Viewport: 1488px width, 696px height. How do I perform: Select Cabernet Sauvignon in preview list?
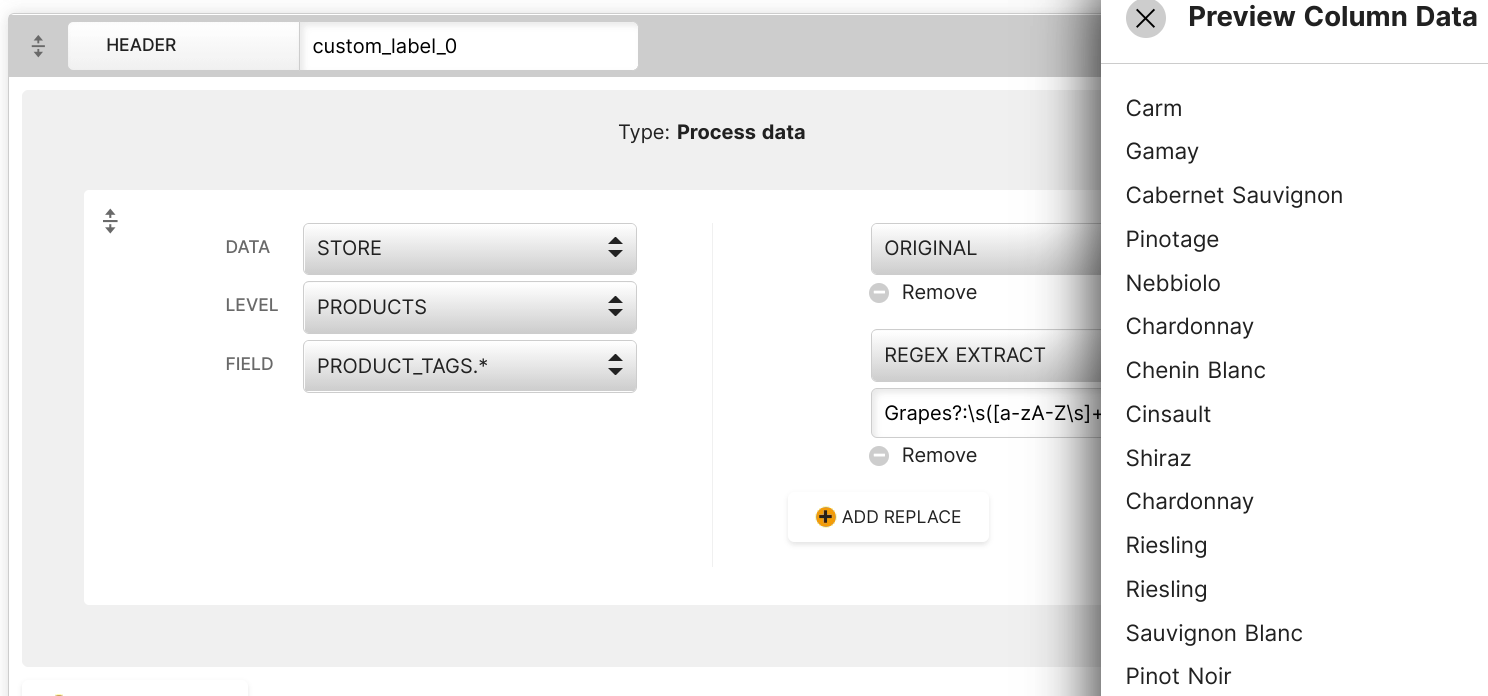1234,195
